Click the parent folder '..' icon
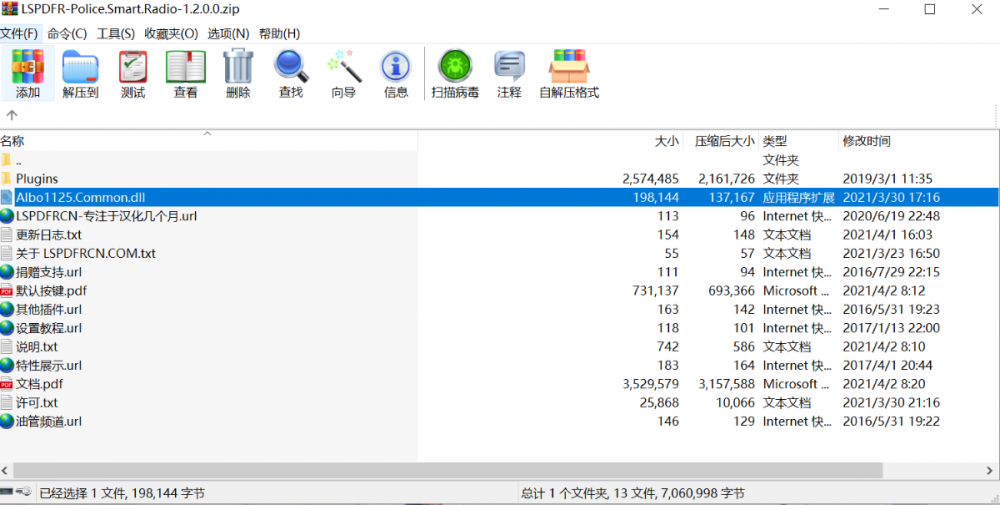This screenshot has height=505, width=1000. click(x=6, y=159)
